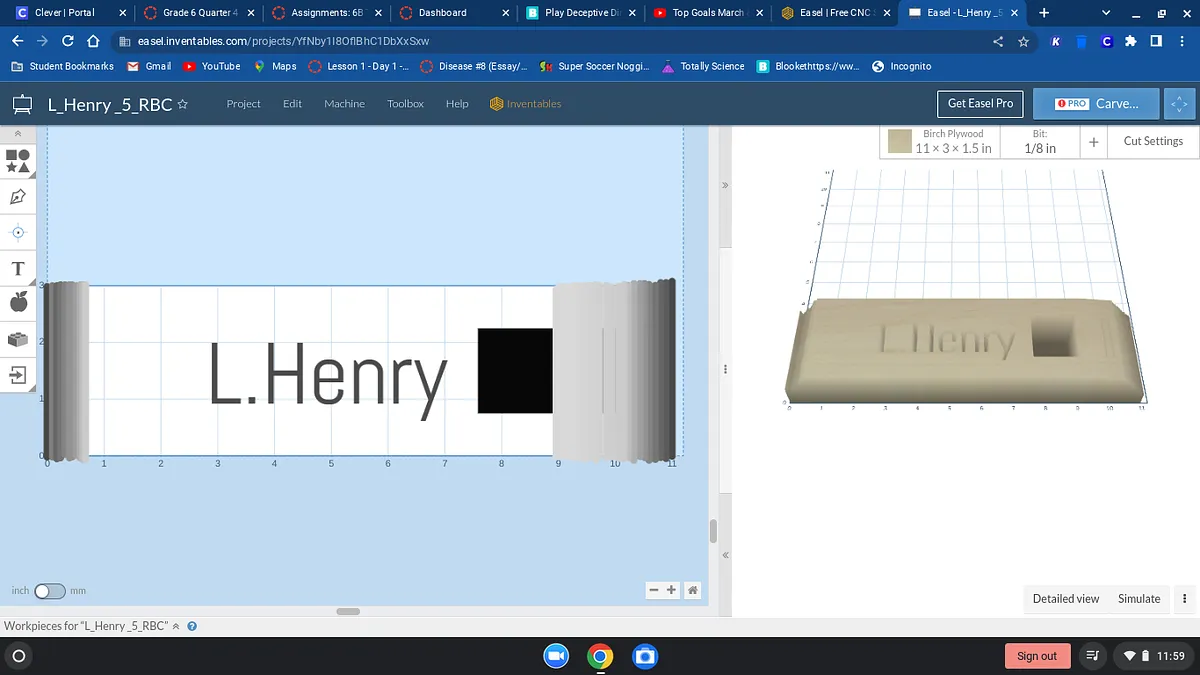The height and width of the screenshot is (675, 1200).
Task: Open Zoom app from the shelf
Action: point(556,656)
